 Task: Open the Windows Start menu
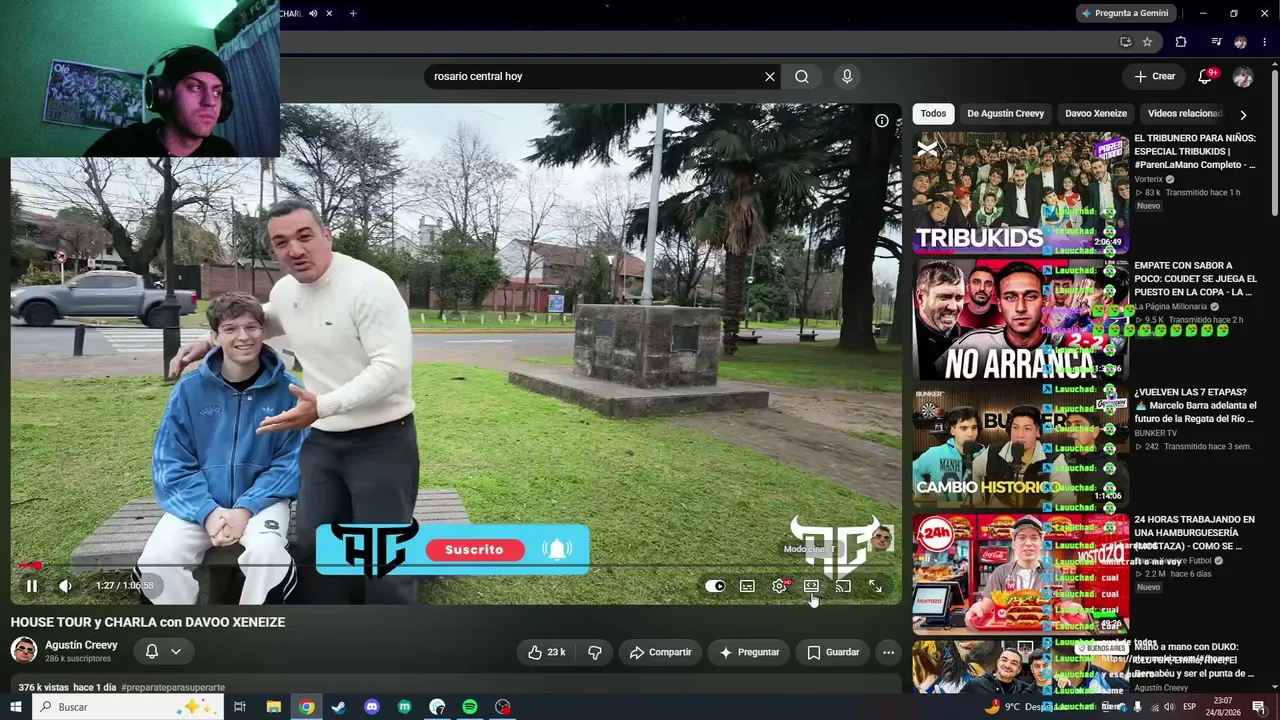pos(16,707)
